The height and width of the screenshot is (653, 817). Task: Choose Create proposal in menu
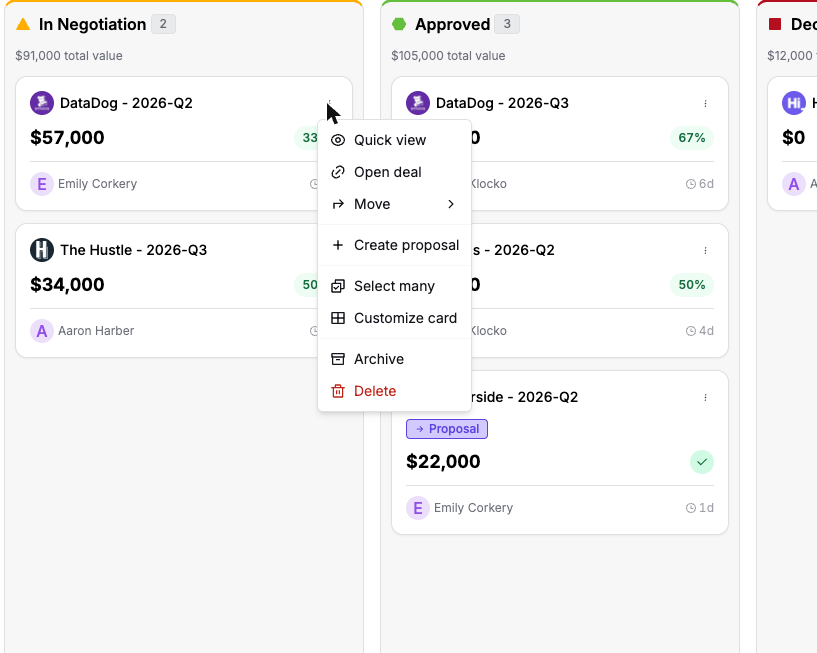(394, 245)
